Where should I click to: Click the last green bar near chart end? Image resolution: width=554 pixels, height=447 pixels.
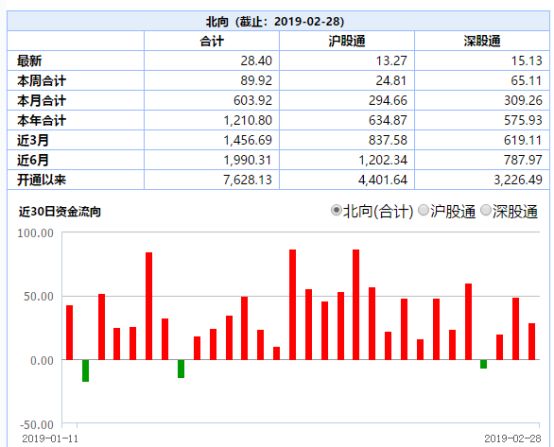(x=483, y=364)
